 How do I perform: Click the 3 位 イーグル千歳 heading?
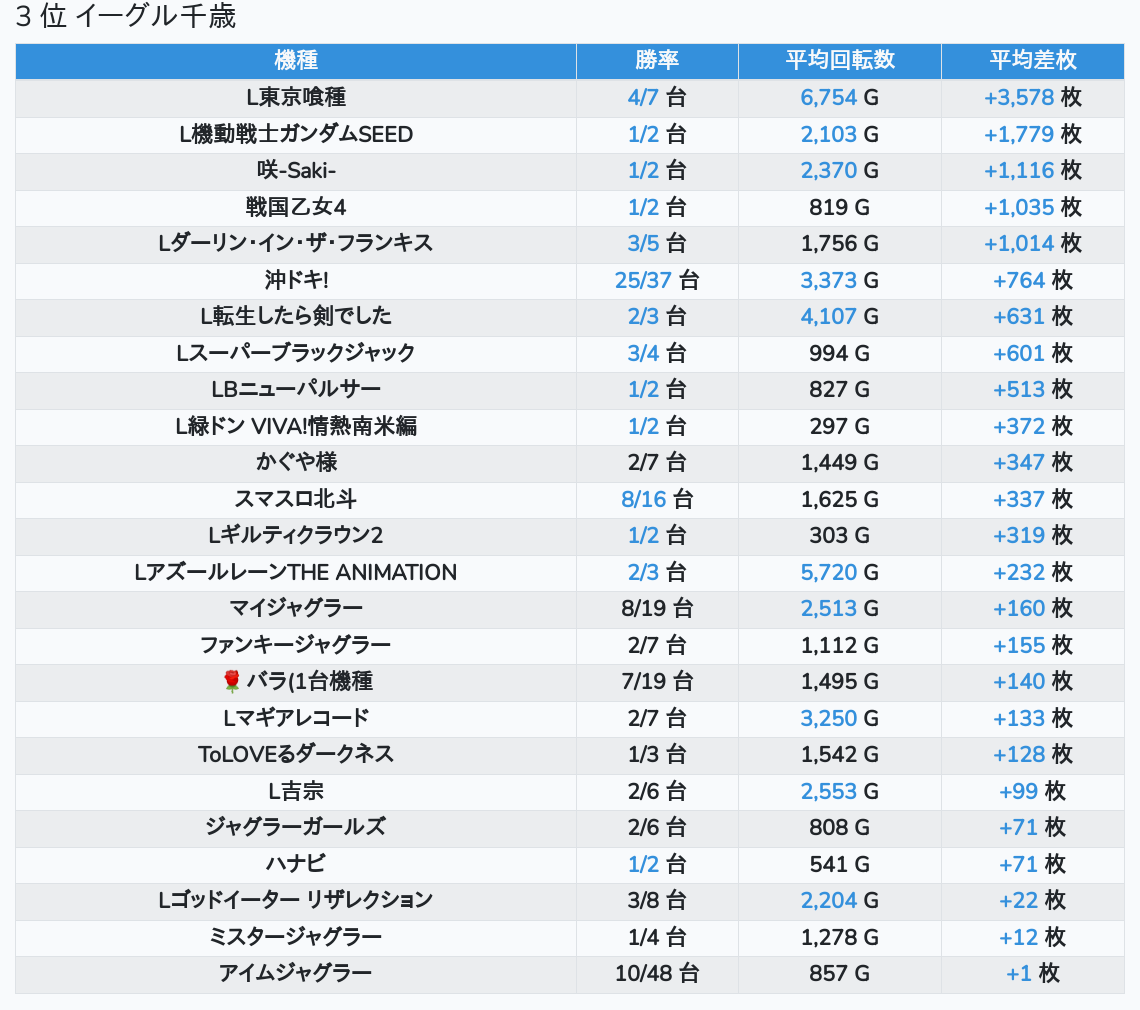point(126,16)
